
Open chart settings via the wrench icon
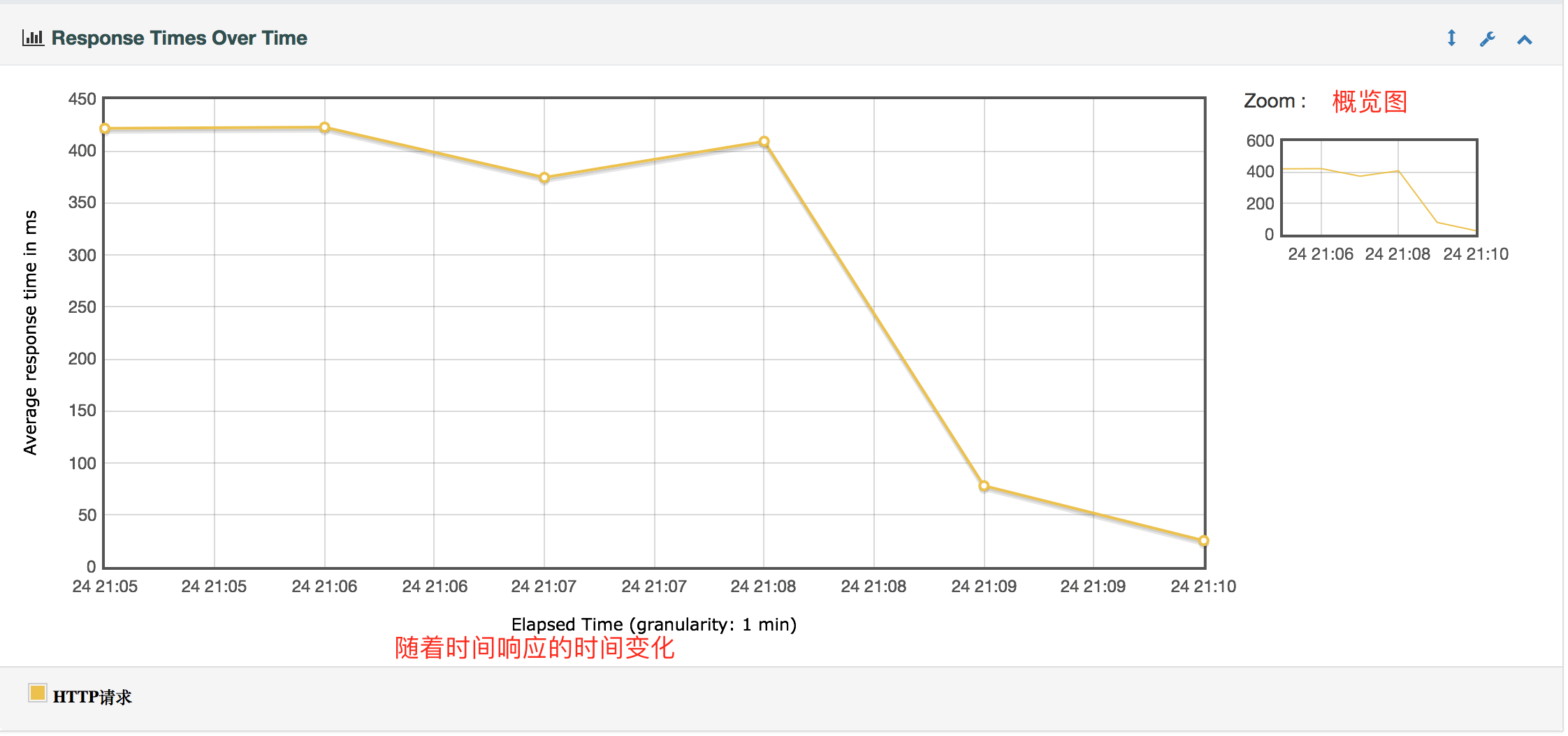pyautogui.click(x=1487, y=38)
